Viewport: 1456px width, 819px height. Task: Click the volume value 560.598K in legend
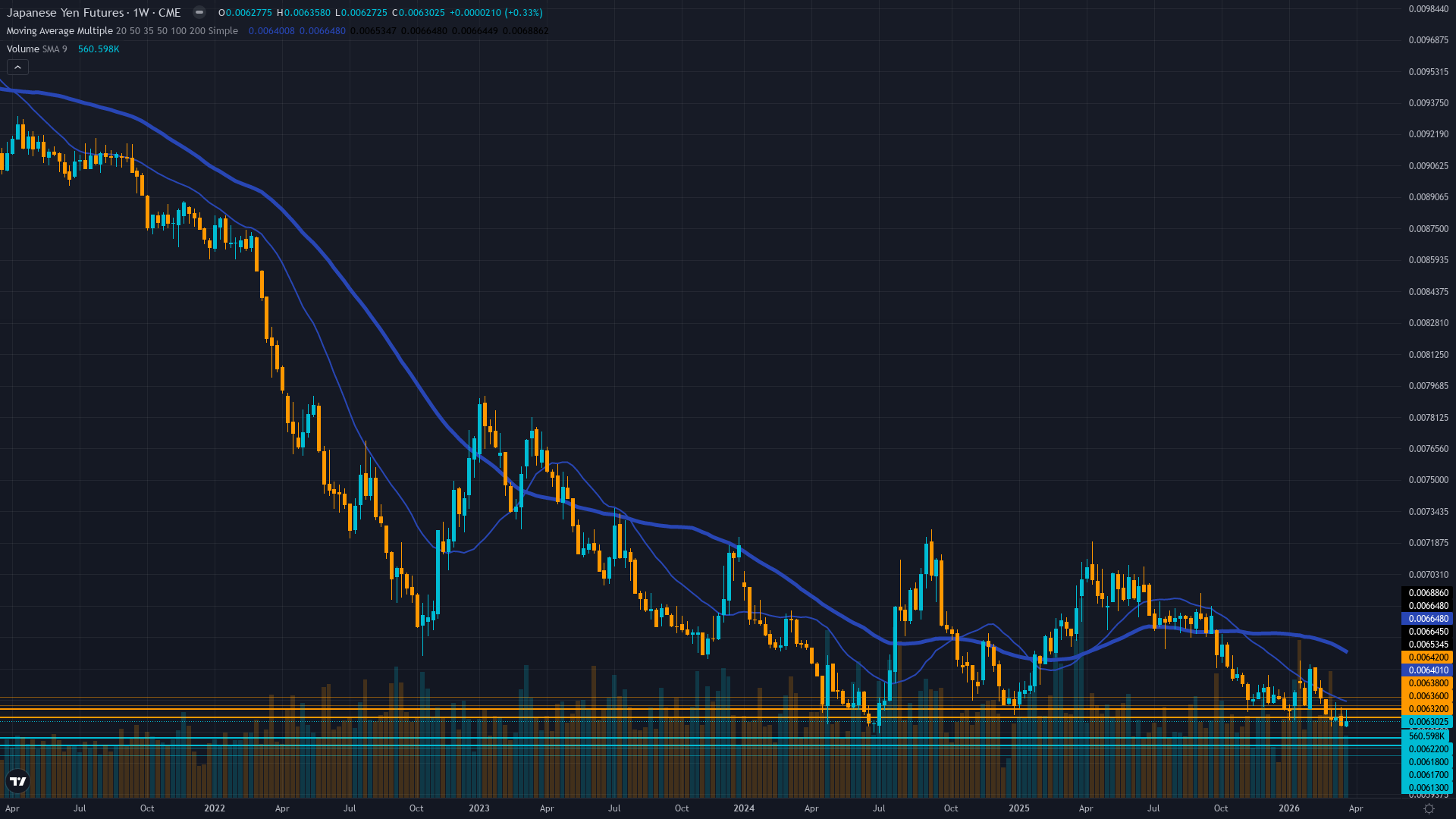pos(99,49)
